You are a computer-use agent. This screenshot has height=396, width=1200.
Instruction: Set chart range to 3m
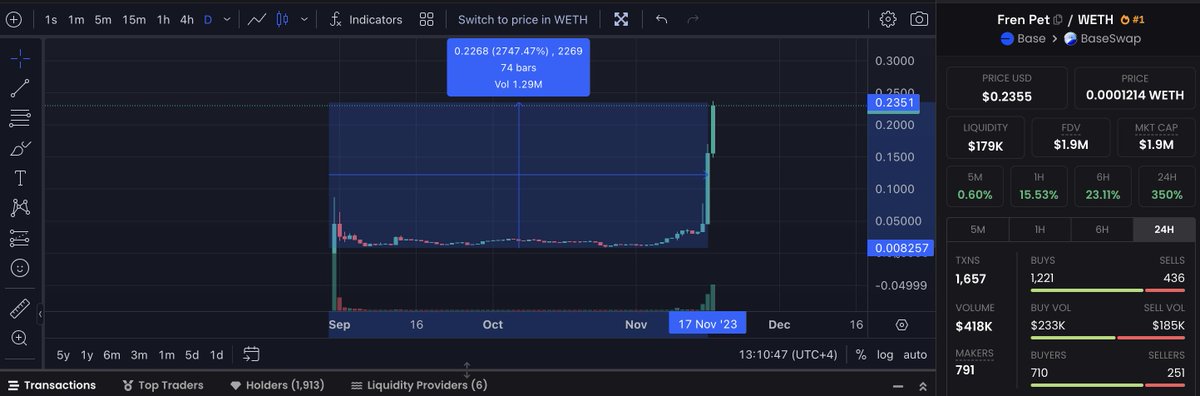coord(139,354)
